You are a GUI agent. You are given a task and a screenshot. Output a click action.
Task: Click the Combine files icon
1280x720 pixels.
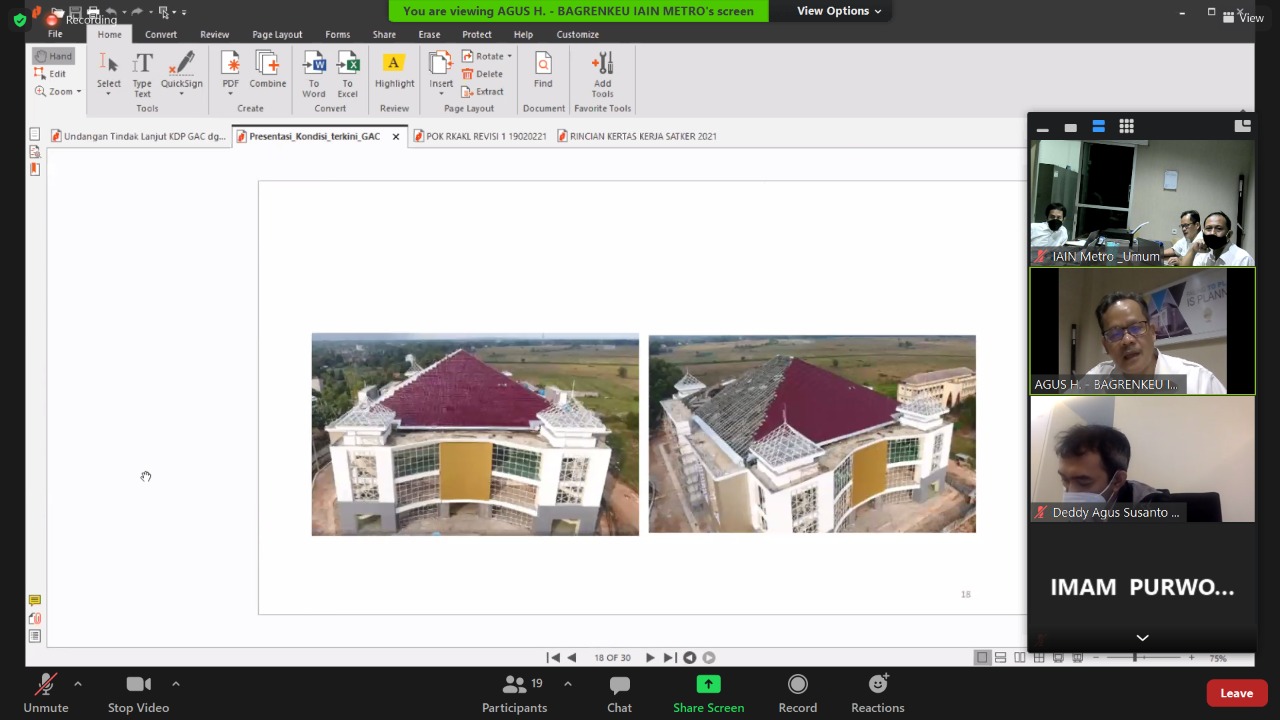pos(267,70)
